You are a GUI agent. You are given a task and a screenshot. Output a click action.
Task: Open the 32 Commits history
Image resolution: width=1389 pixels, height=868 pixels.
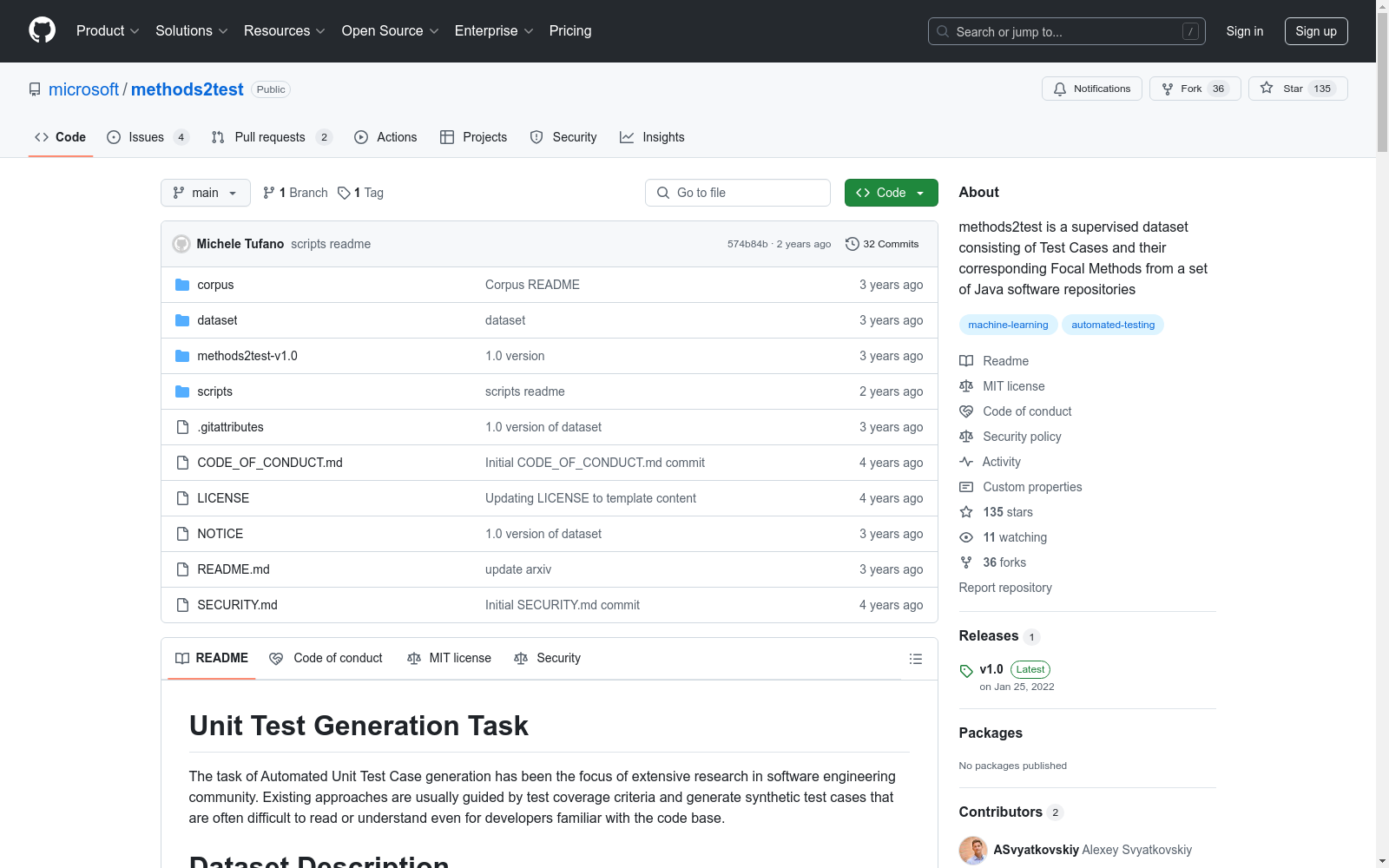coord(882,244)
